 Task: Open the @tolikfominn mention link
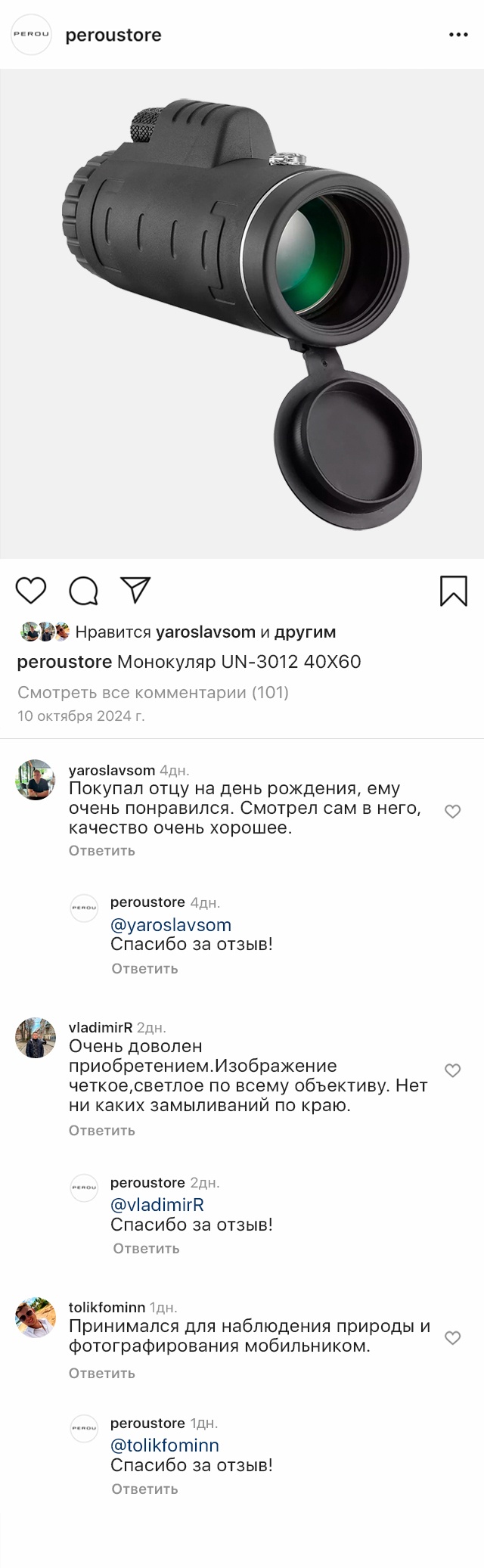[165, 1445]
